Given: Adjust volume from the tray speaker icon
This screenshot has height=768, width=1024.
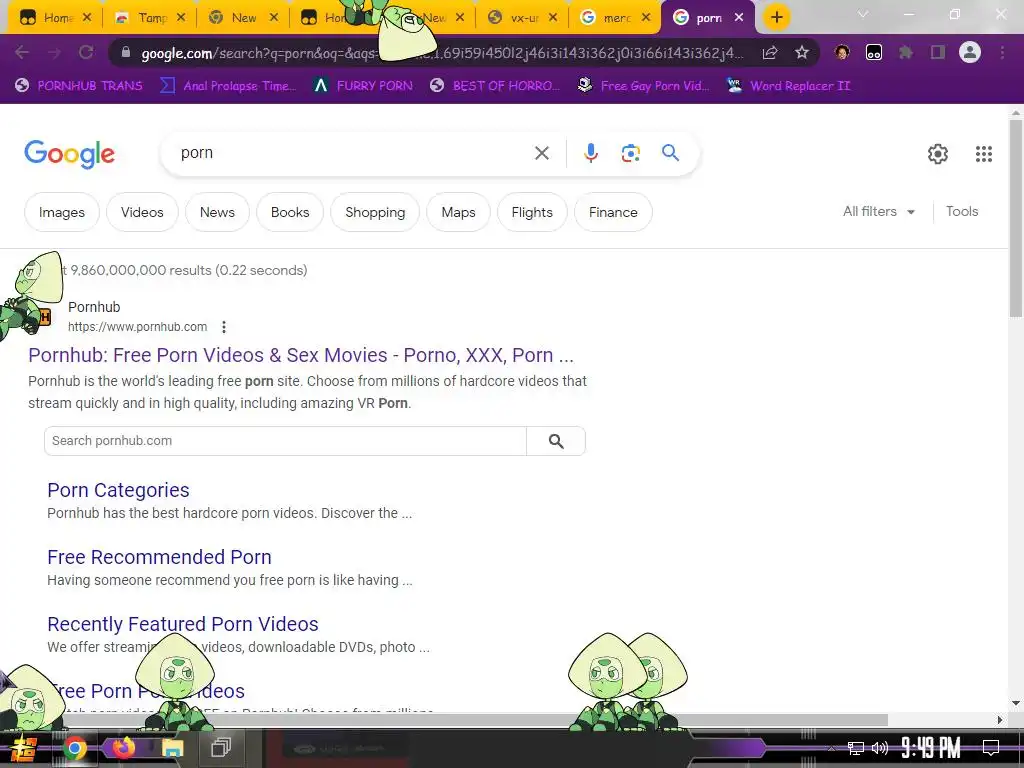Looking at the screenshot, I should 880,748.
